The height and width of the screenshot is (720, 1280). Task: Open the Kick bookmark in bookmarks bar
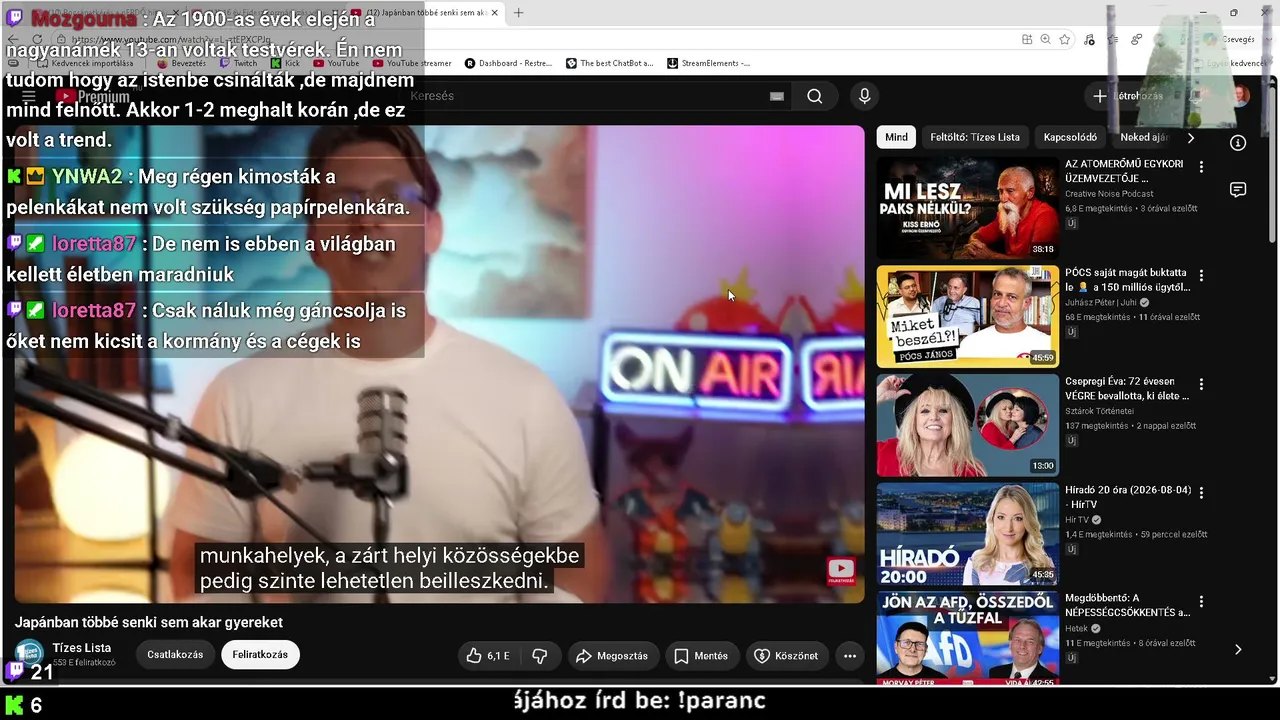coord(285,63)
